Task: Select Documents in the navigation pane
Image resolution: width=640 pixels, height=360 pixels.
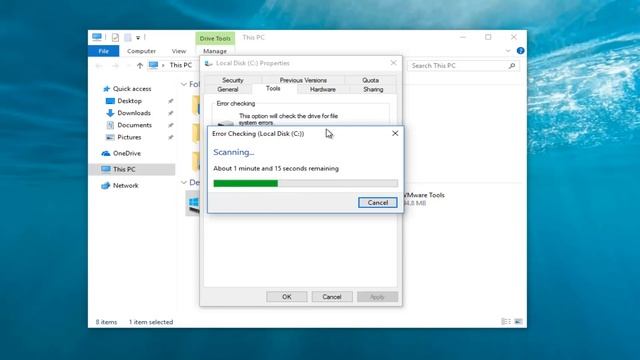Action: (x=134, y=125)
